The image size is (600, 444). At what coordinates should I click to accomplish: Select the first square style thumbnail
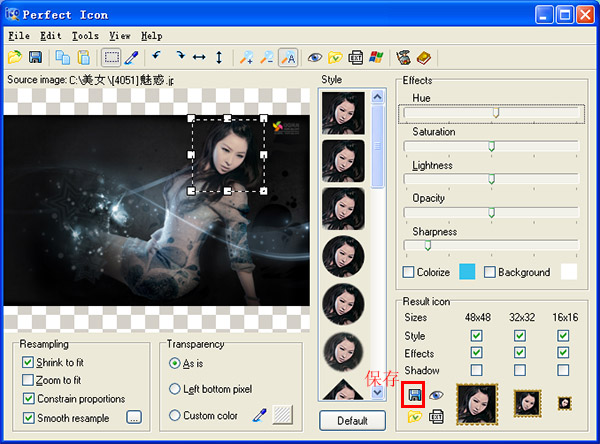tap(343, 113)
